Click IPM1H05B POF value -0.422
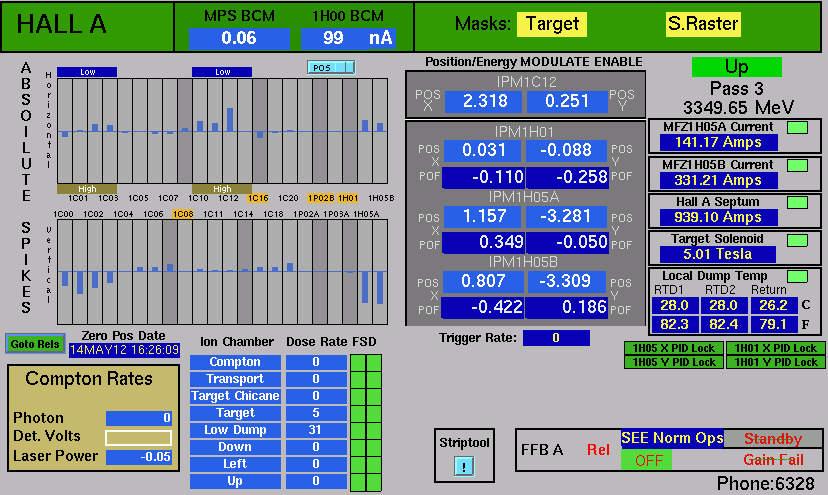 click(x=483, y=308)
